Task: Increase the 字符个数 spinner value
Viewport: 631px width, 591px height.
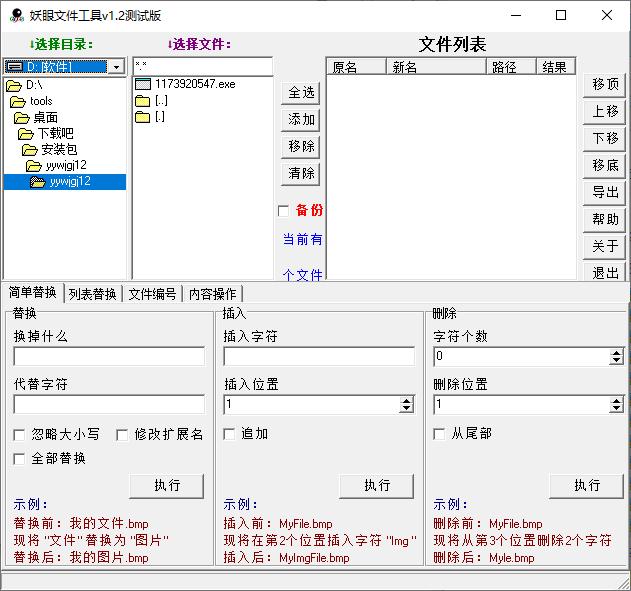Action: (617, 353)
